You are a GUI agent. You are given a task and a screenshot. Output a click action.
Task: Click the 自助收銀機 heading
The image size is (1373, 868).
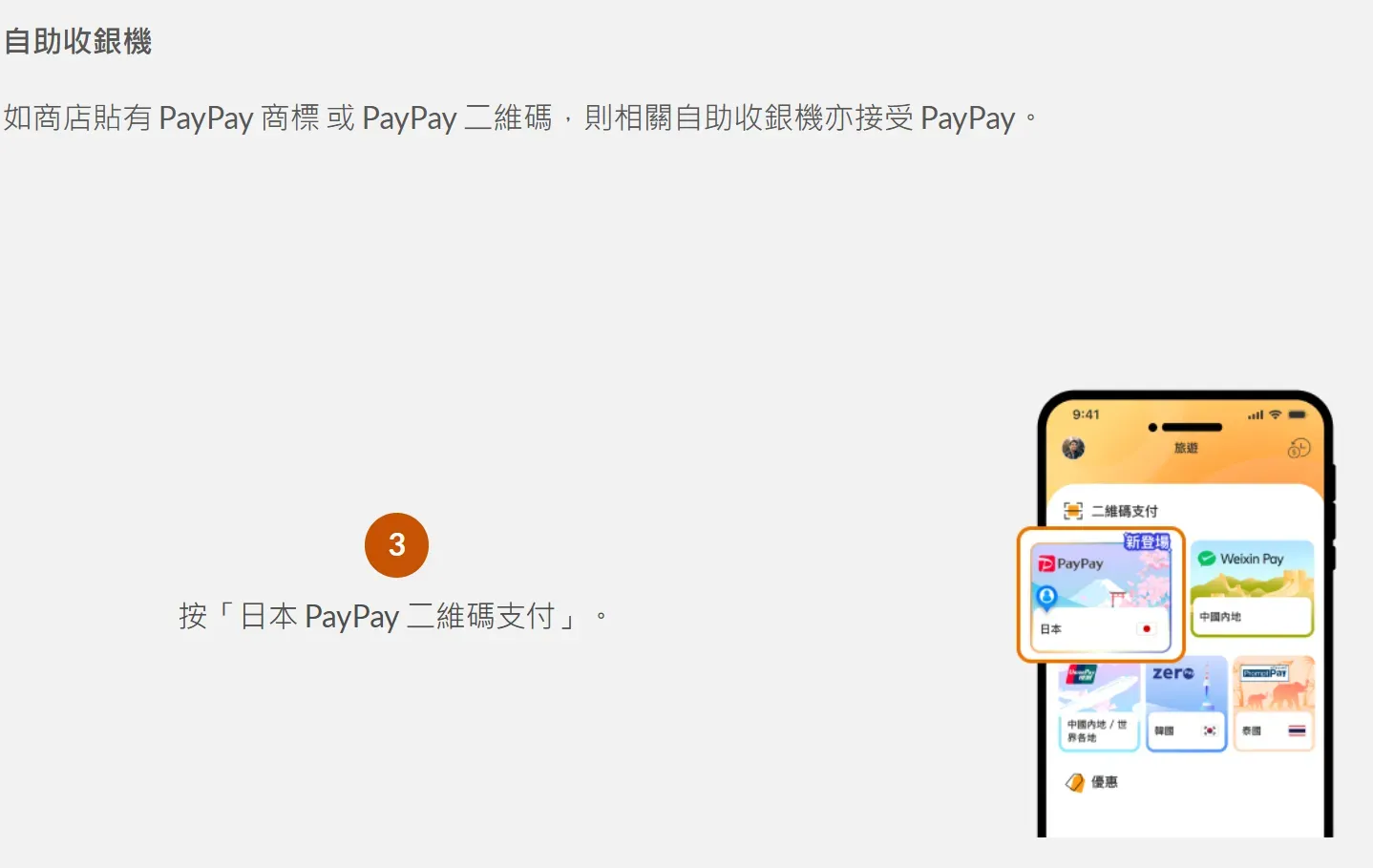point(78,41)
